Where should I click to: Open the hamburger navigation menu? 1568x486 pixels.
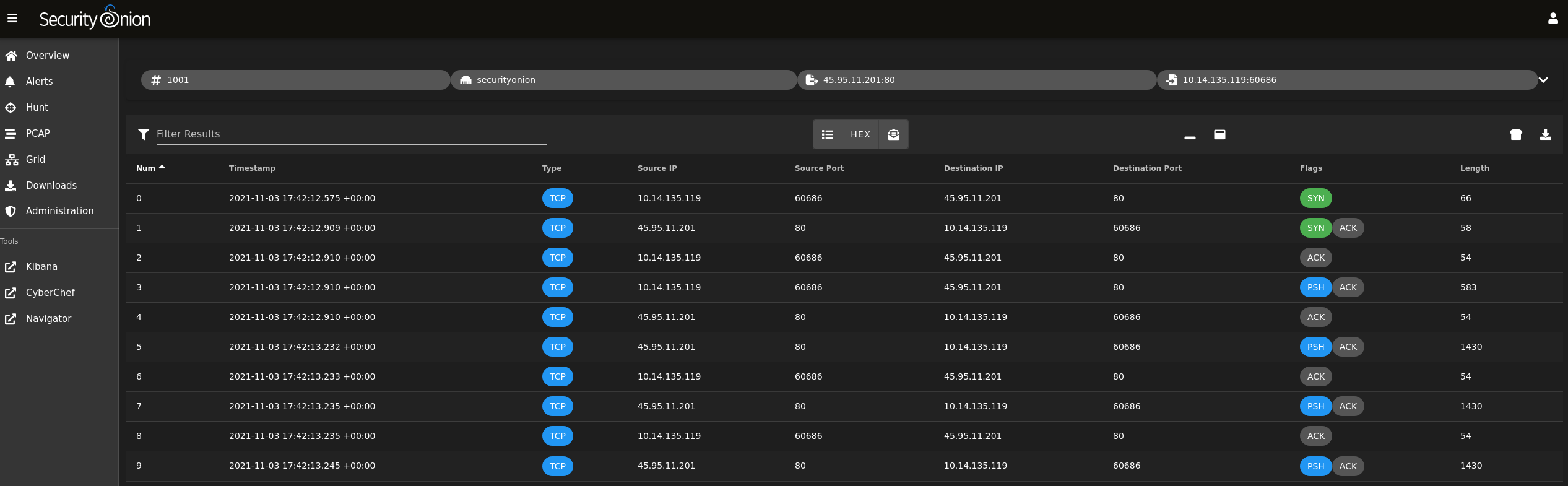(x=12, y=19)
